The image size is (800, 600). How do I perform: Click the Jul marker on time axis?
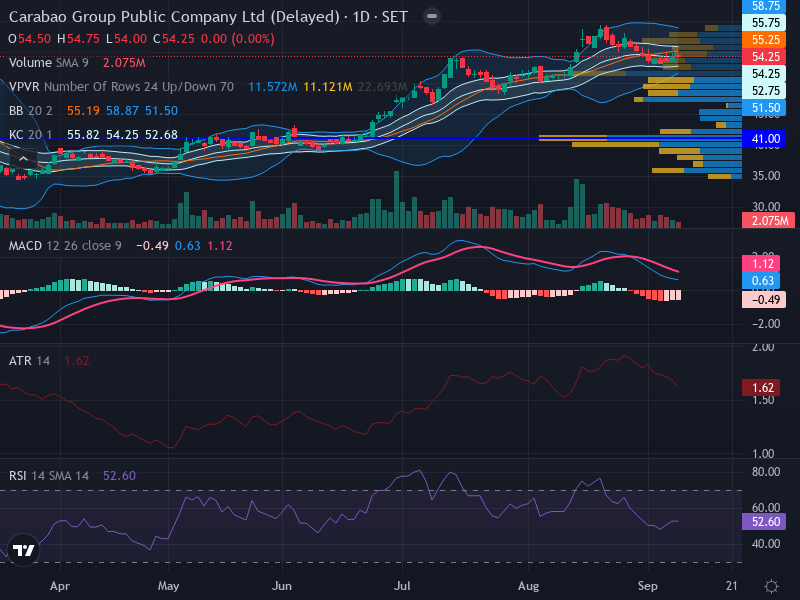(x=402, y=586)
